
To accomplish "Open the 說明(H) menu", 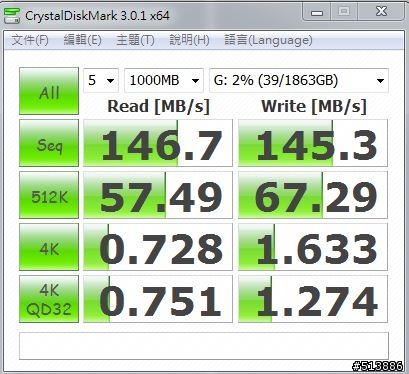I will [189, 40].
